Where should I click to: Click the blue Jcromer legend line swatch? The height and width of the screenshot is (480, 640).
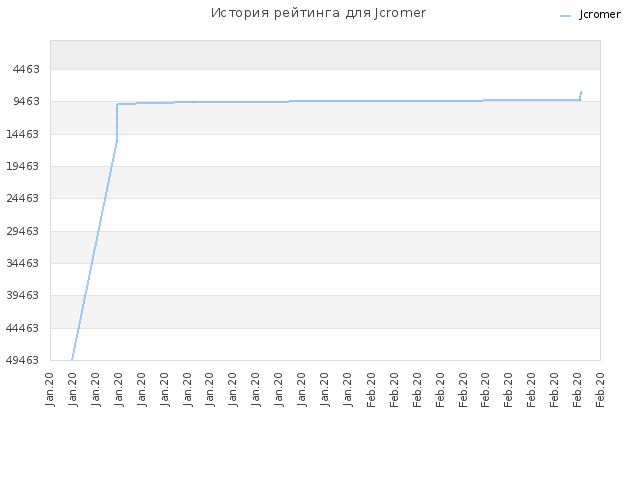tap(565, 16)
